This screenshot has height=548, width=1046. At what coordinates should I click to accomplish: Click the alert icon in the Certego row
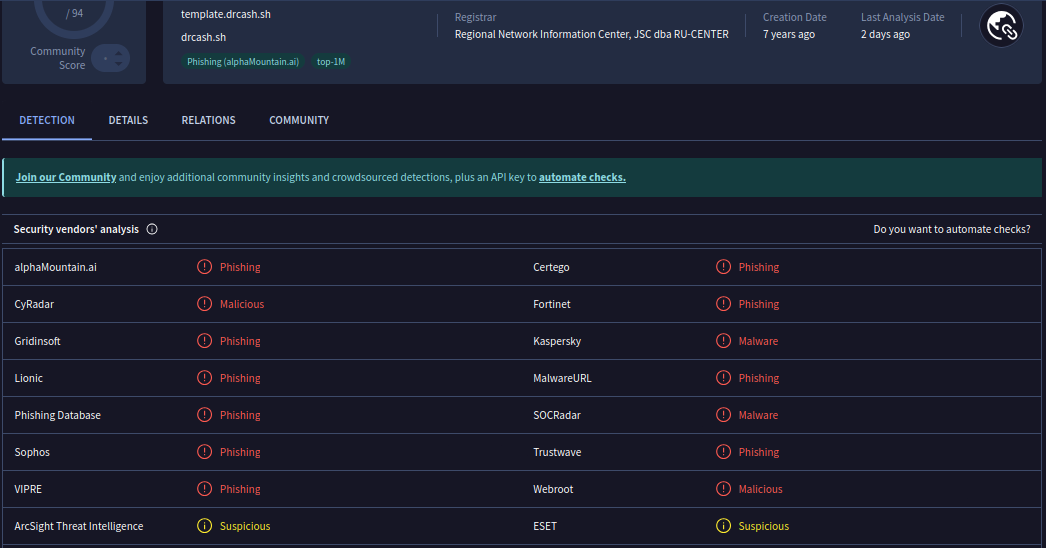pyautogui.click(x=723, y=267)
